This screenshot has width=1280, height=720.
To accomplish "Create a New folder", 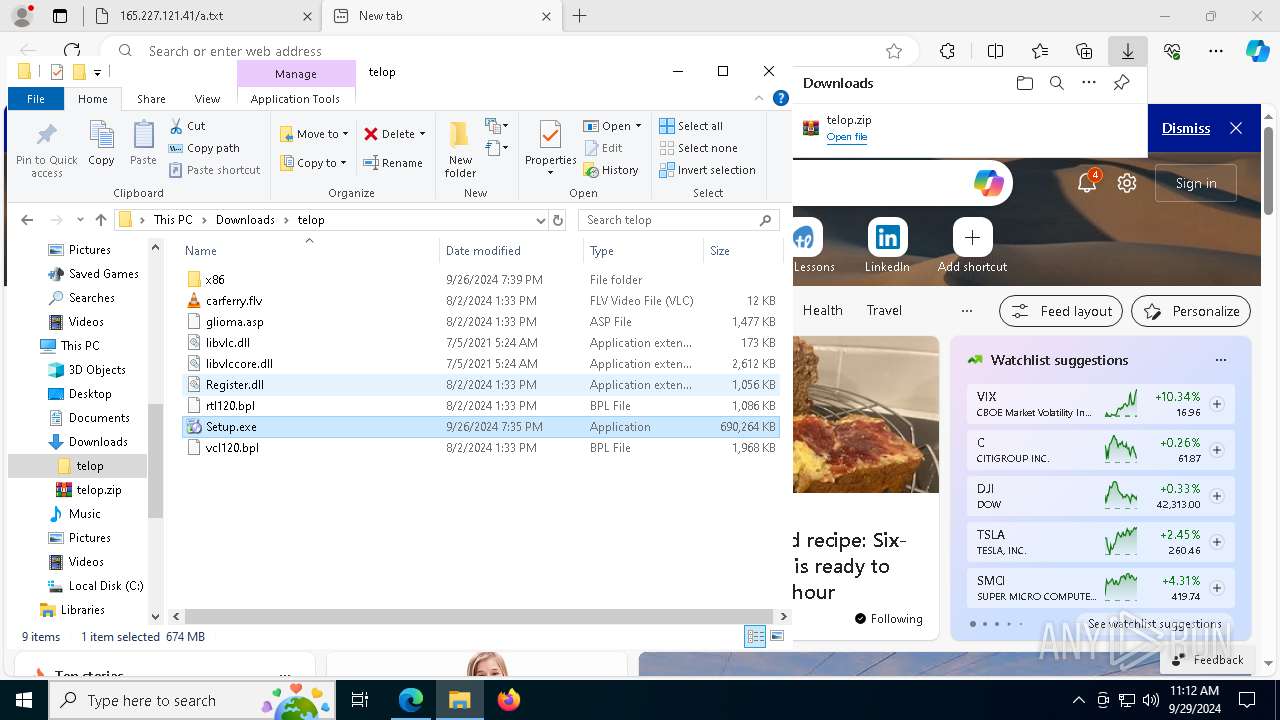I will [460, 150].
